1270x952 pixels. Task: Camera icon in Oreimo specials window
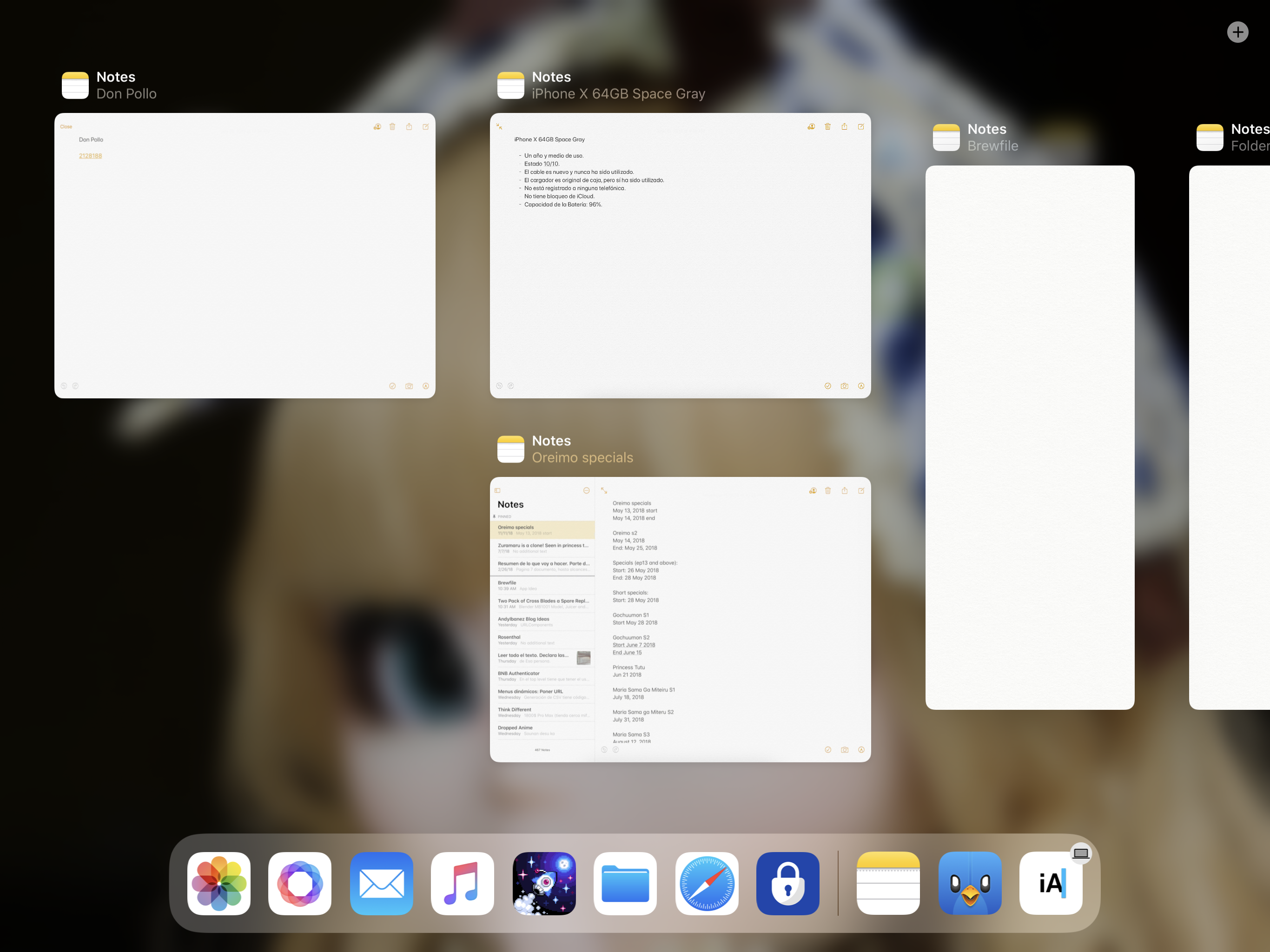(x=844, y=750)
